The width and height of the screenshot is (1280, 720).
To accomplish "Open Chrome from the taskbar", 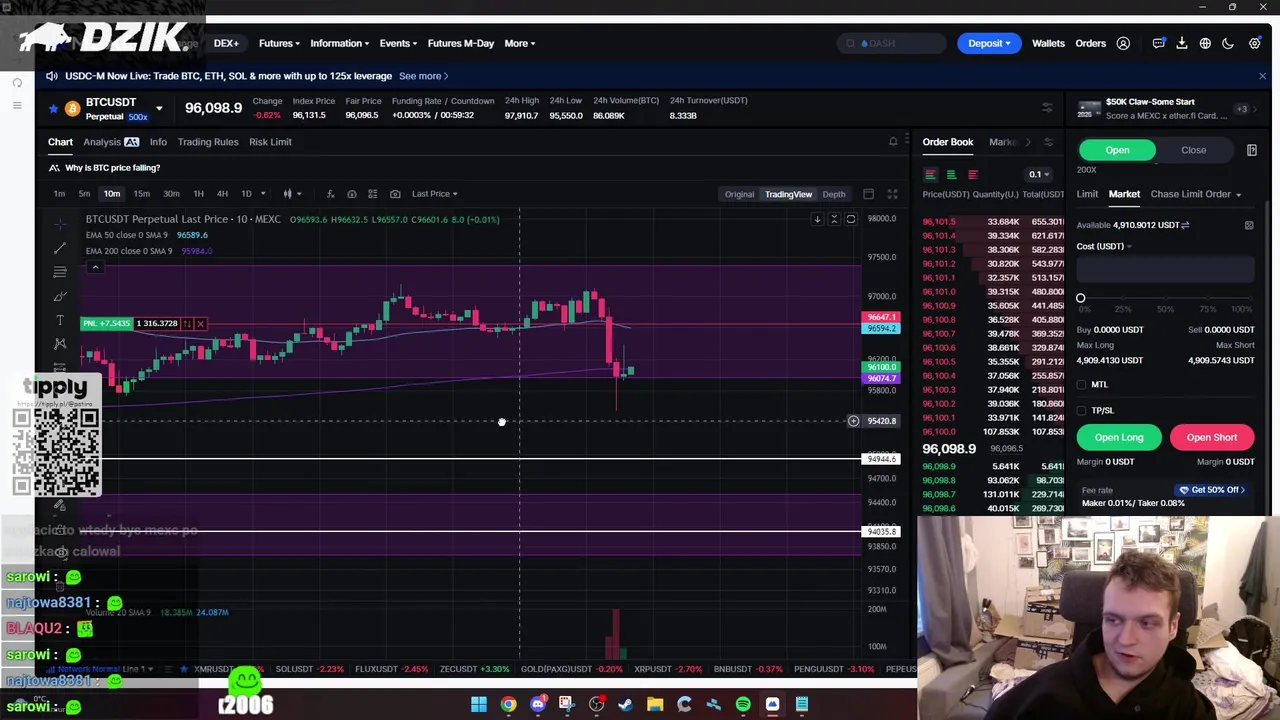I will point(508,705).
